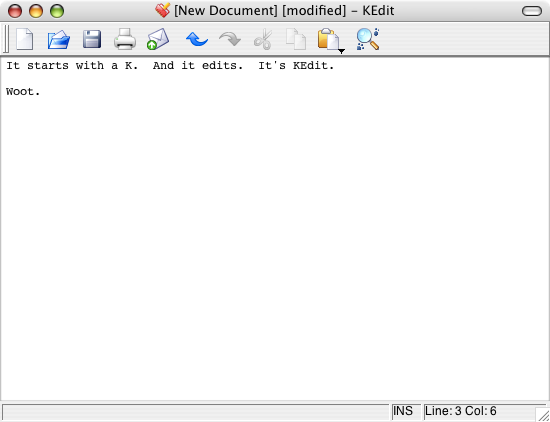Screen dimensions: 550x422
Task: Click the grayed-out redo arrow
Action: 230,39
